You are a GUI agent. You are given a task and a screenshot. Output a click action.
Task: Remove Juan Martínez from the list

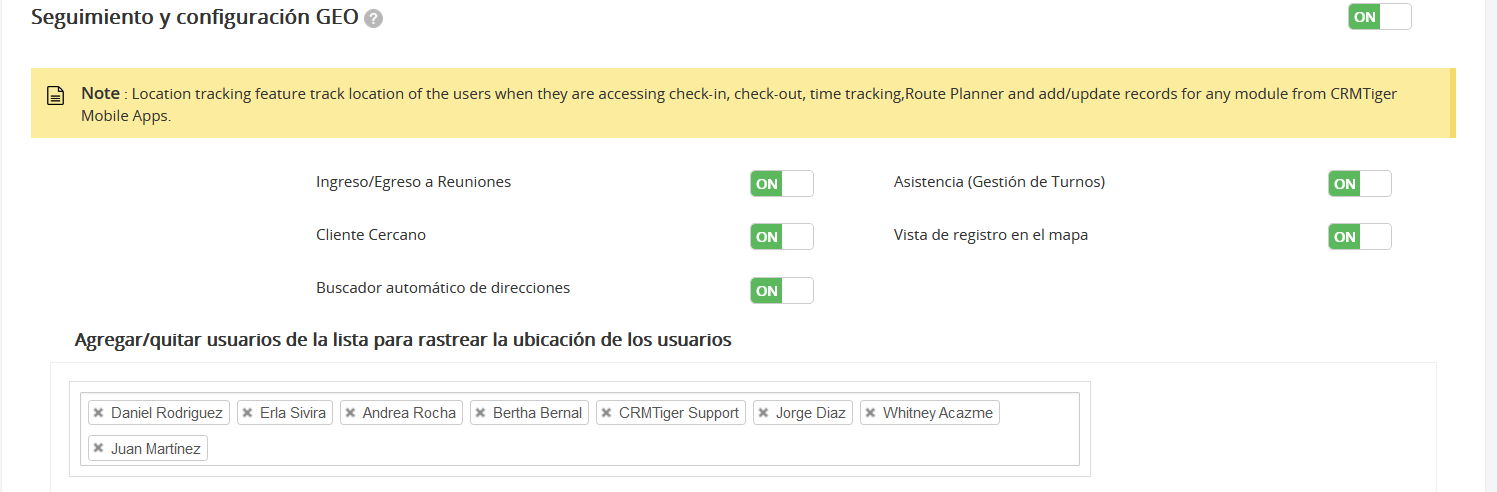click(98, 449)
